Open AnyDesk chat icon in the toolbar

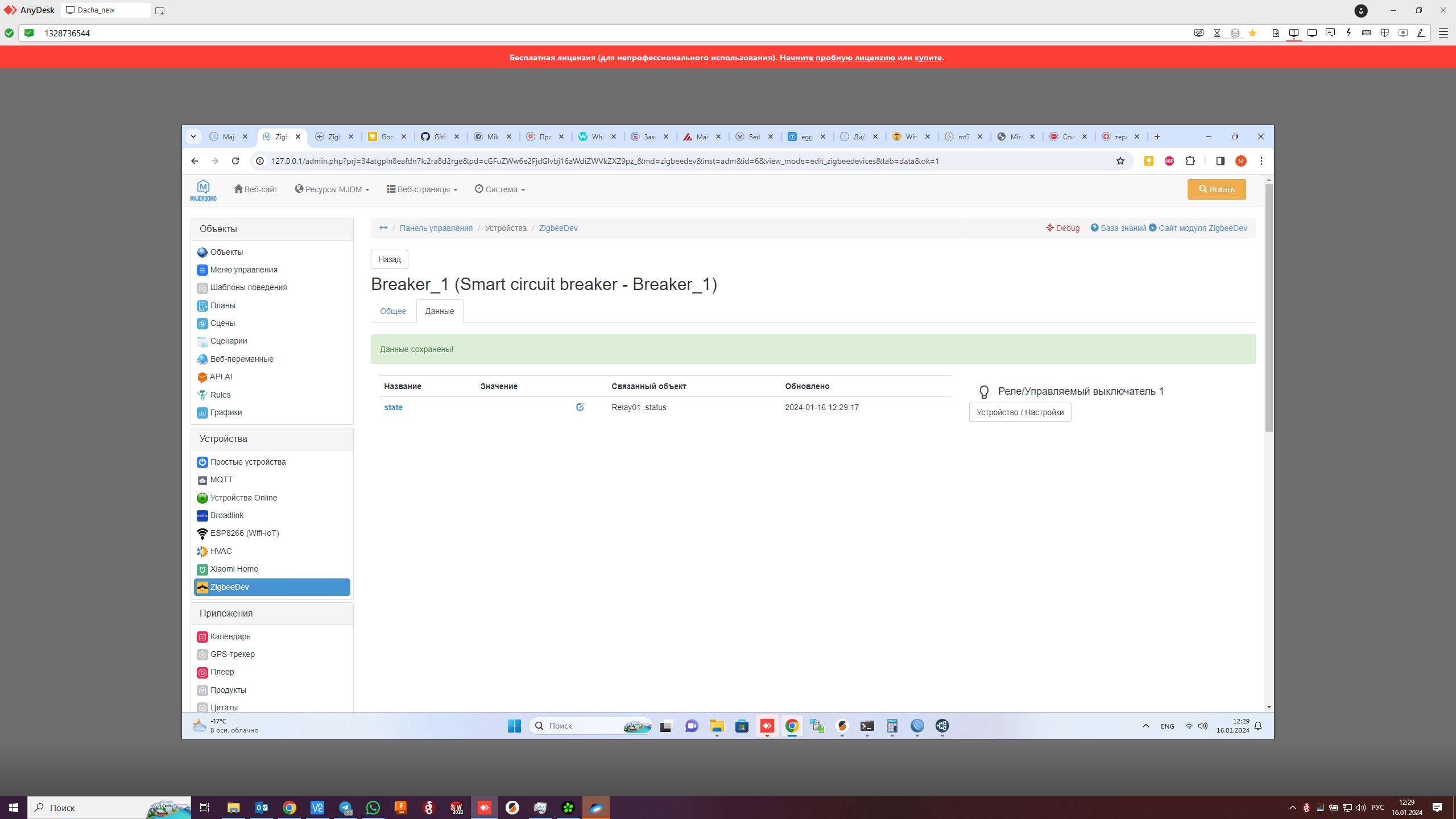[1330, 33]
